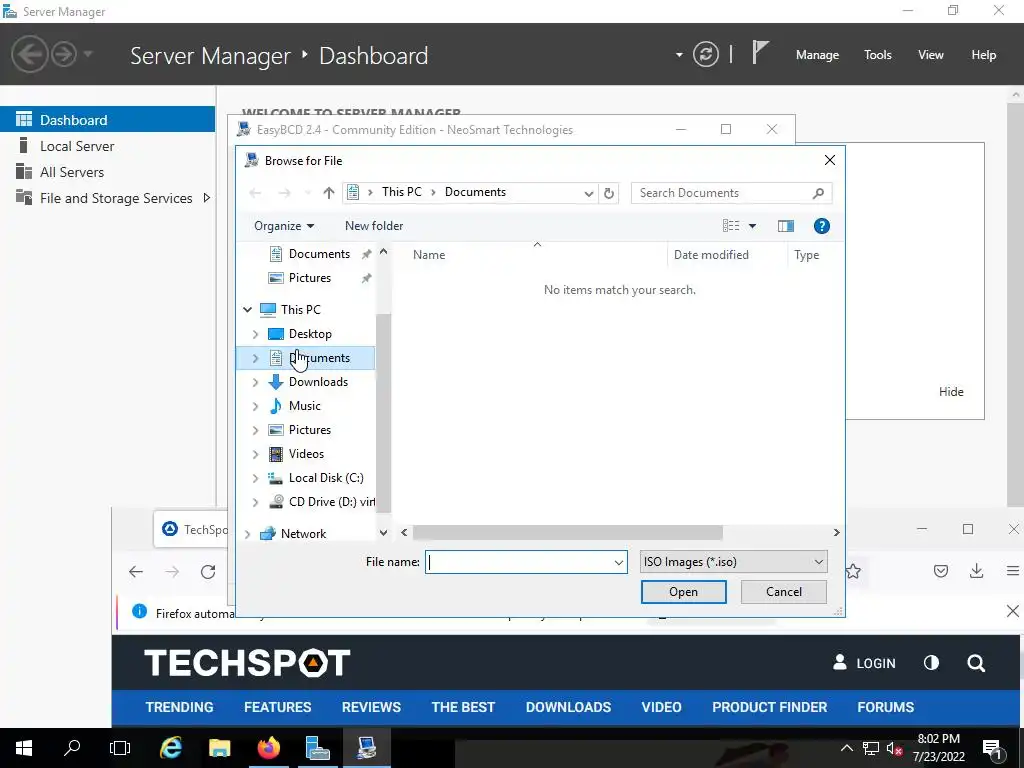The image size is (1024, 768).
Task: Expand the Local Disk (C:) node
Action: [x=255, y=478]
